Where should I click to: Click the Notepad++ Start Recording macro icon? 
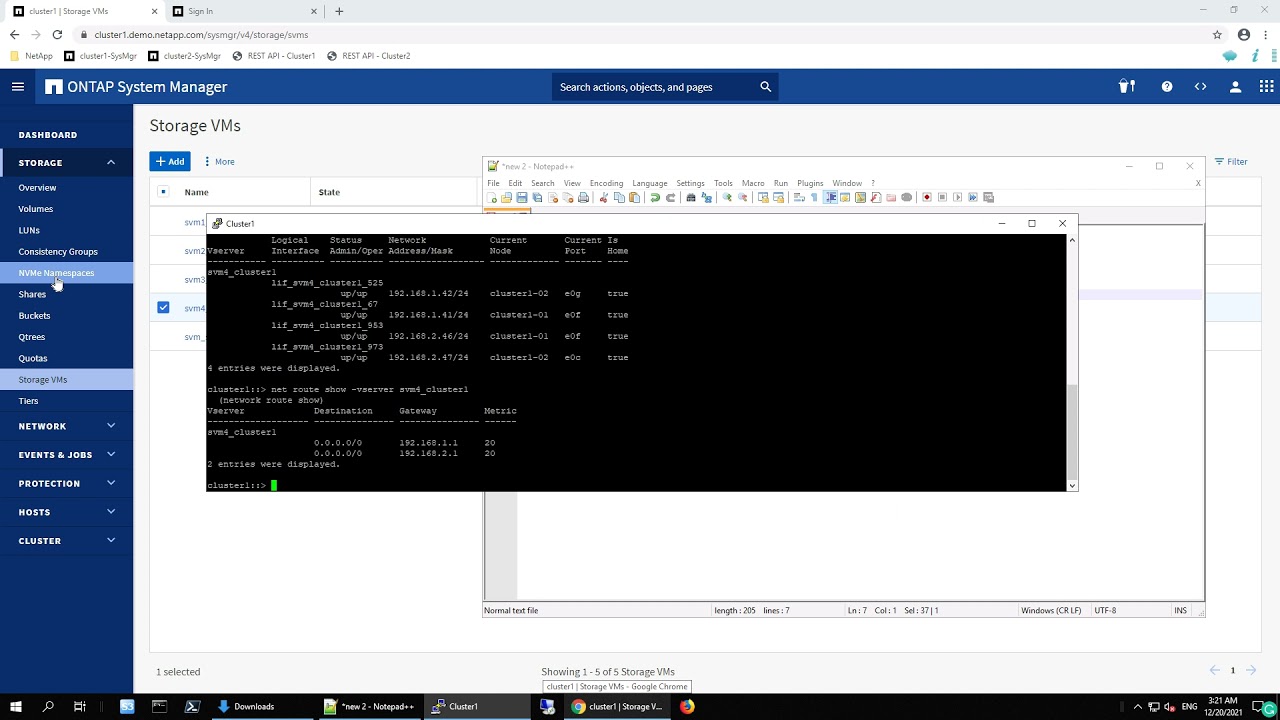click(927, 197)
